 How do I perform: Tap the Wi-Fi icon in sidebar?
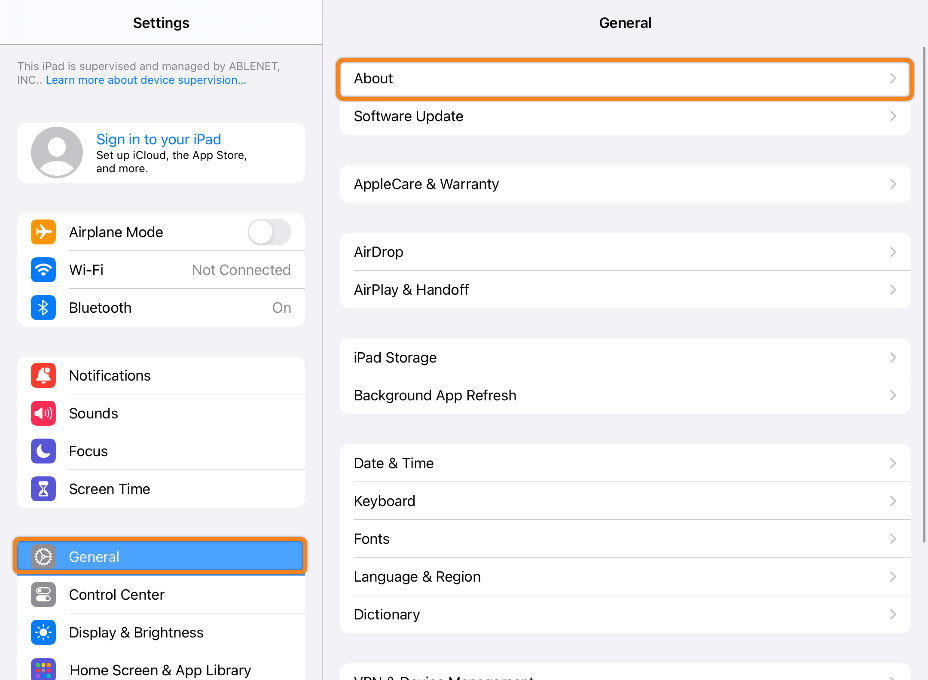(43, 270)
